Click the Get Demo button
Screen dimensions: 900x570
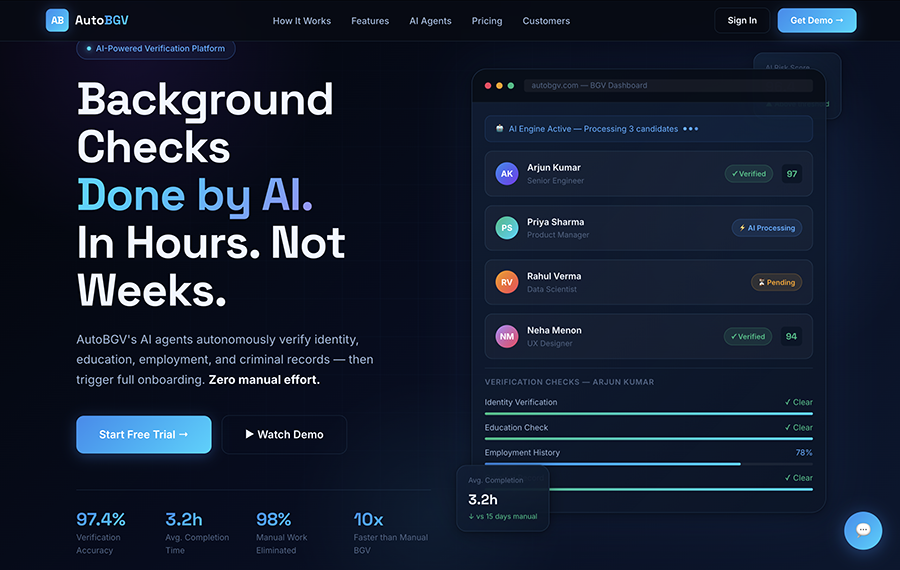pyautogui.click(x=817, y=20)
